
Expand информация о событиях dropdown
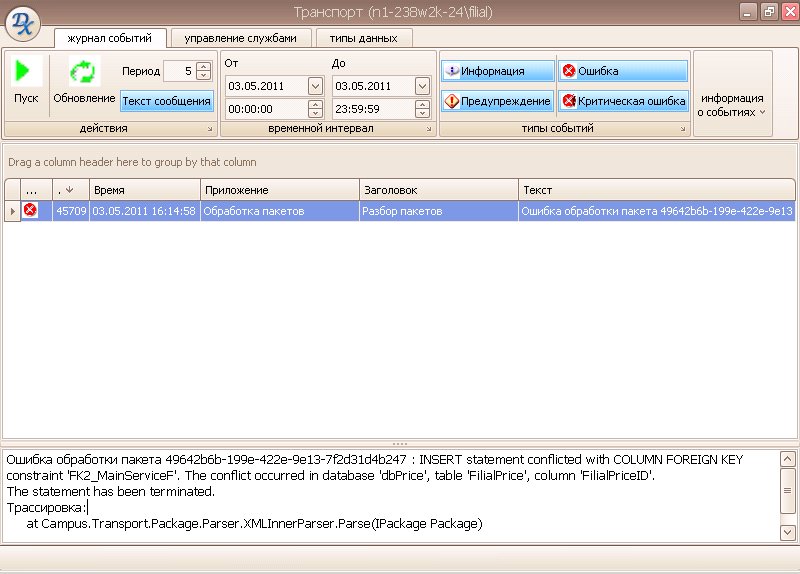click(732, 105)
